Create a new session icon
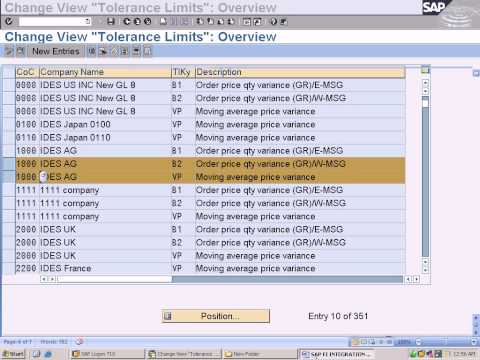Screen dimensions: 480x360 click(x=247, y=22)
